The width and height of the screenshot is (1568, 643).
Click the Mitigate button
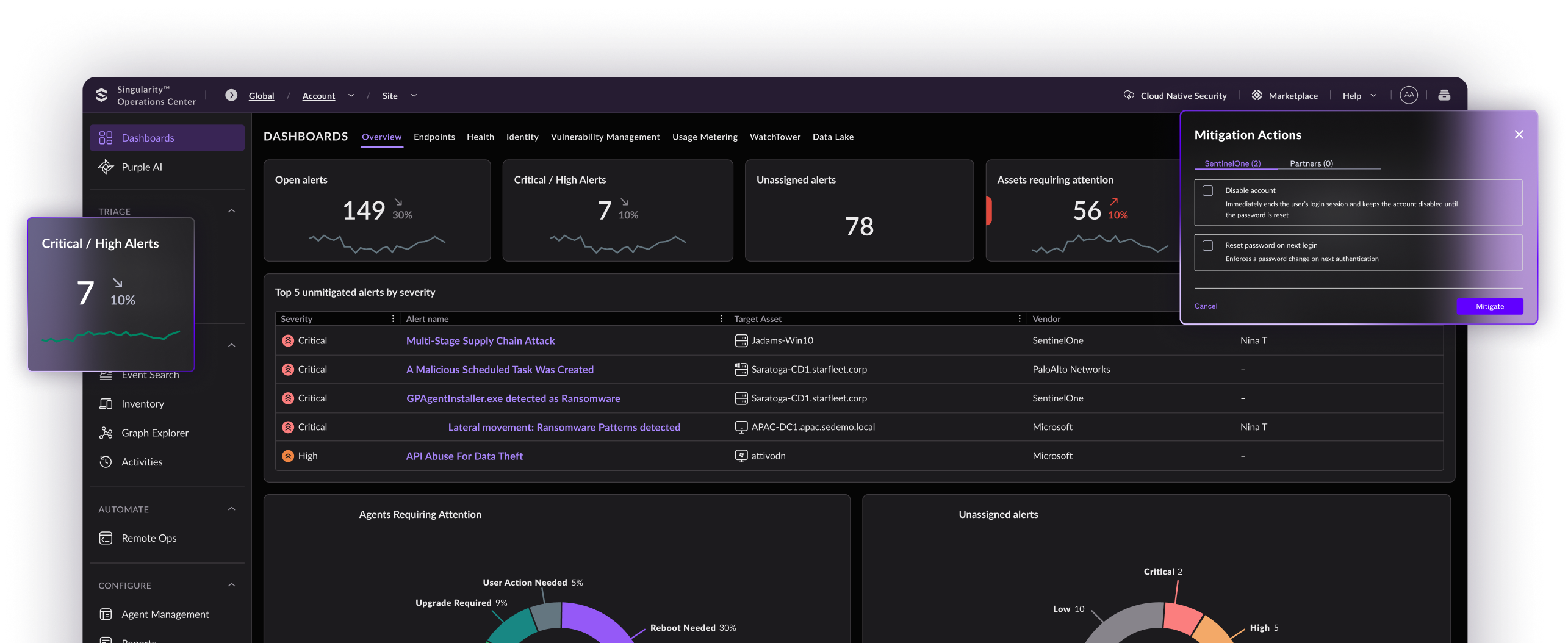click(x=1490, y=306)
